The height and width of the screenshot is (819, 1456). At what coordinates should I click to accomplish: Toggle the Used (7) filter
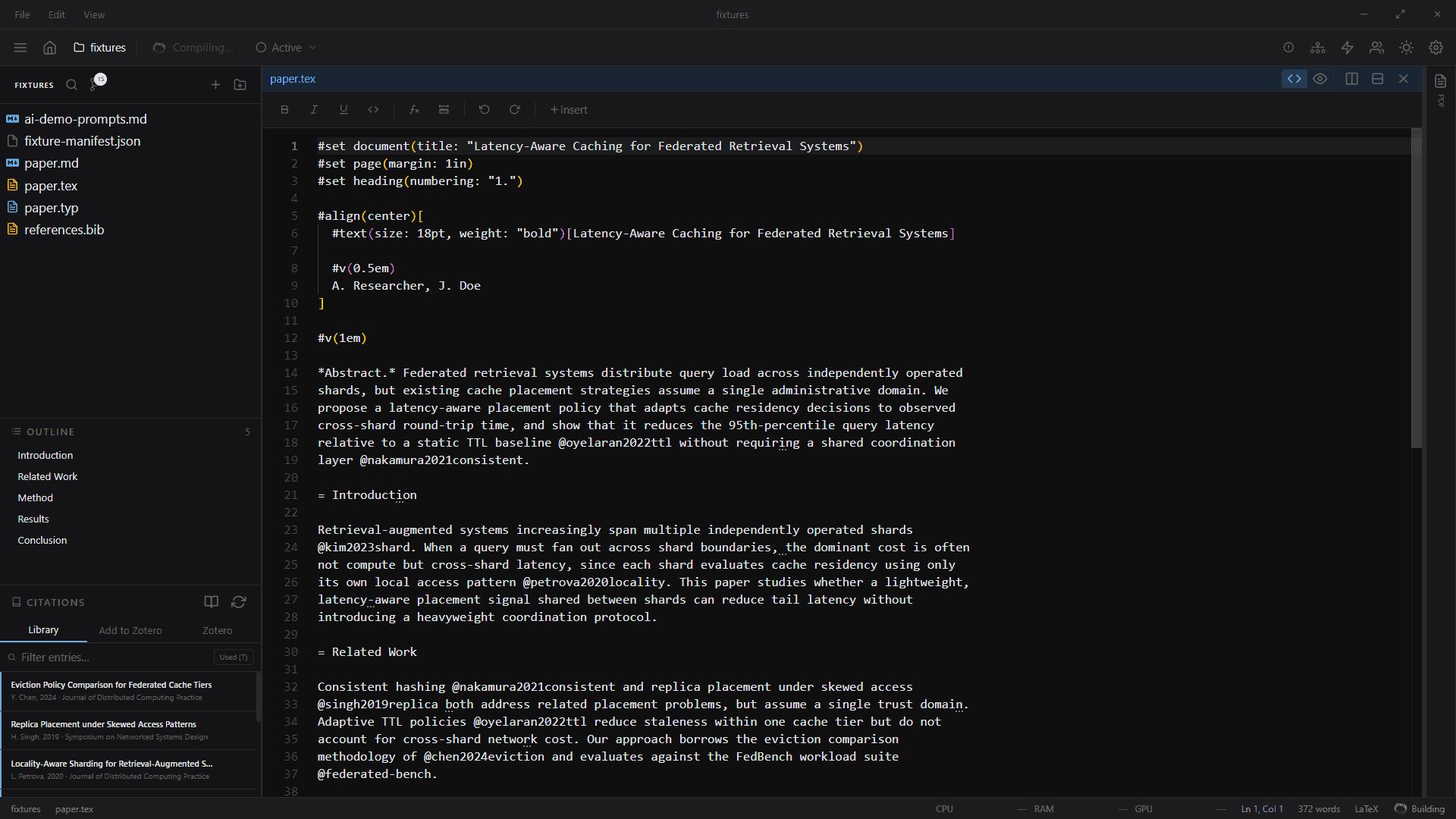pyautogui.click(x=234, y=657)
